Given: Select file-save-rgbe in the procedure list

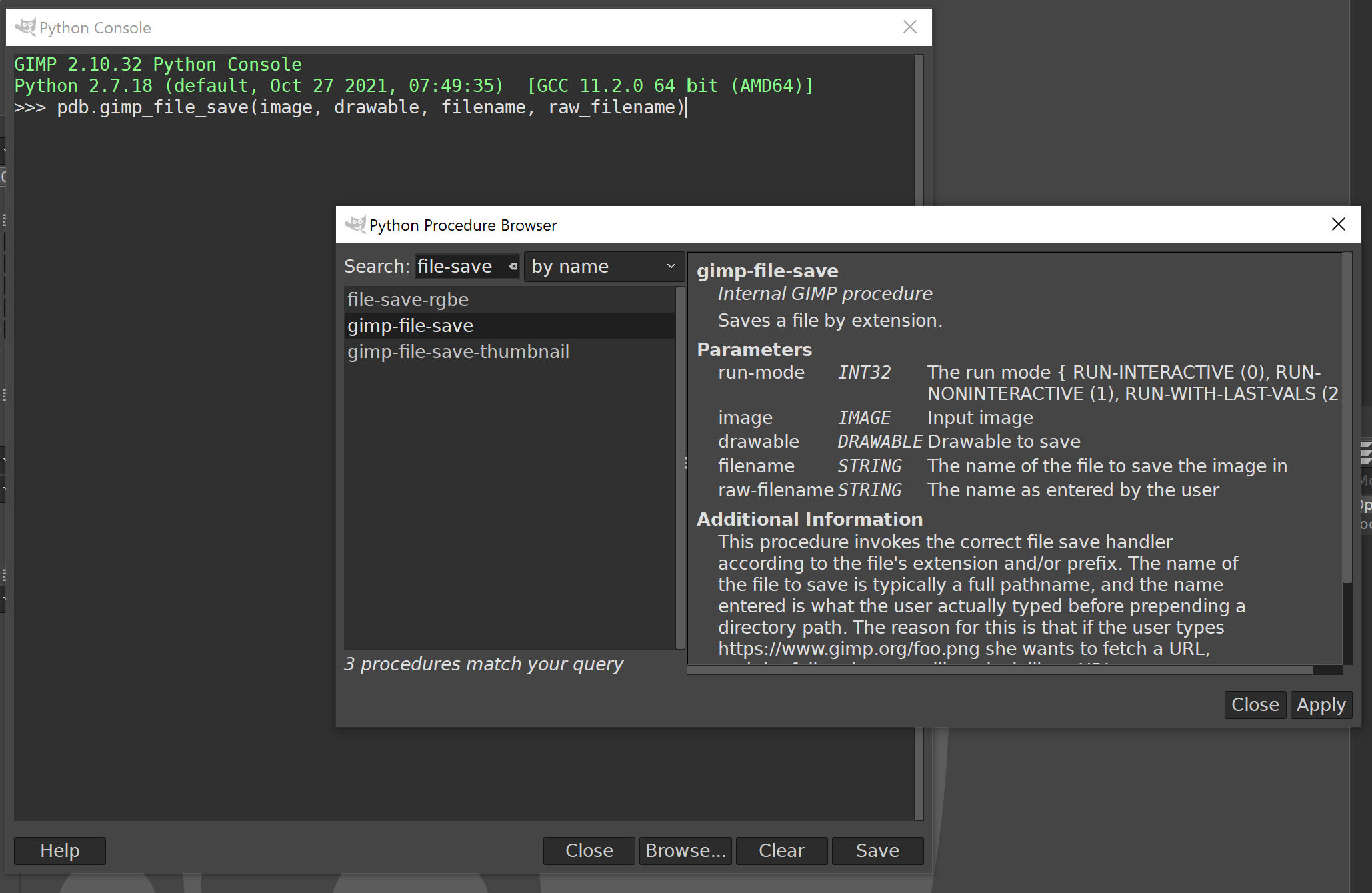Looking at the screenshot, I should click(408, 299).
